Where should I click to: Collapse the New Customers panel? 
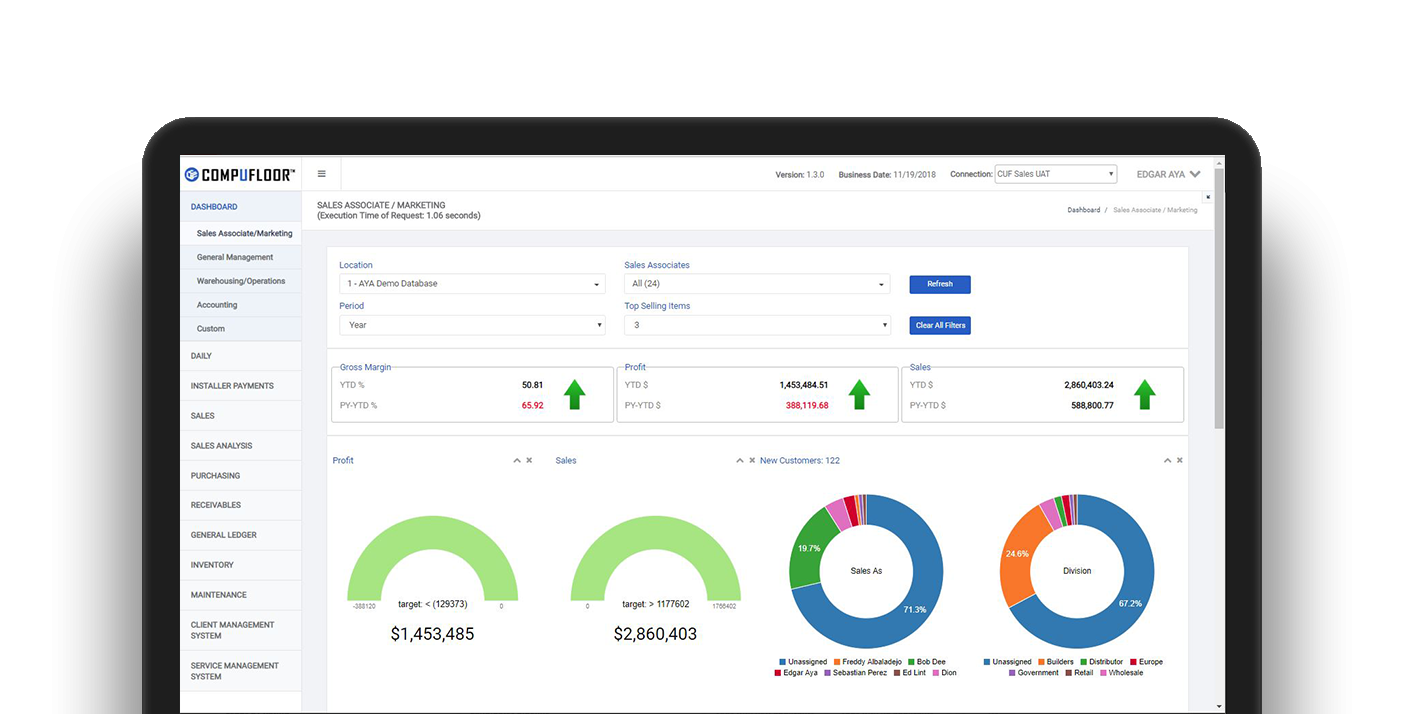[1167, 461]
